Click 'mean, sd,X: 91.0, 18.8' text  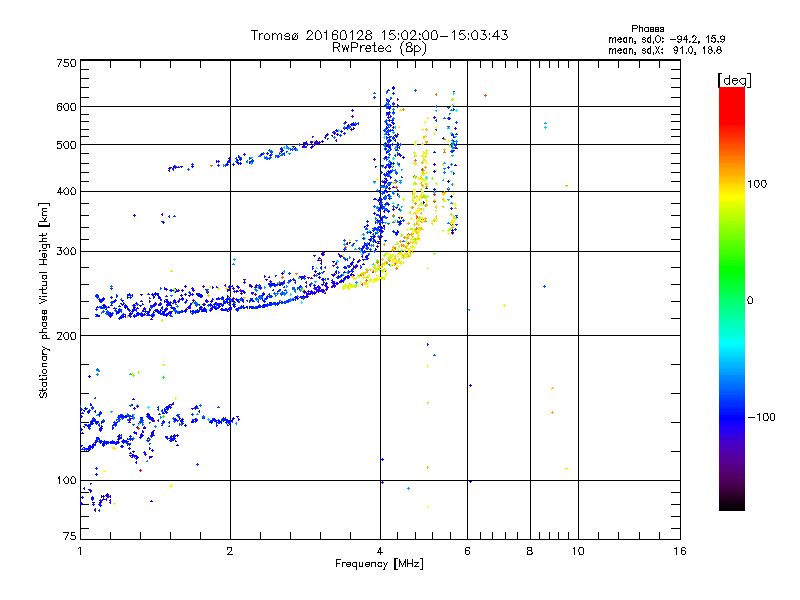[x=665, y=50]
